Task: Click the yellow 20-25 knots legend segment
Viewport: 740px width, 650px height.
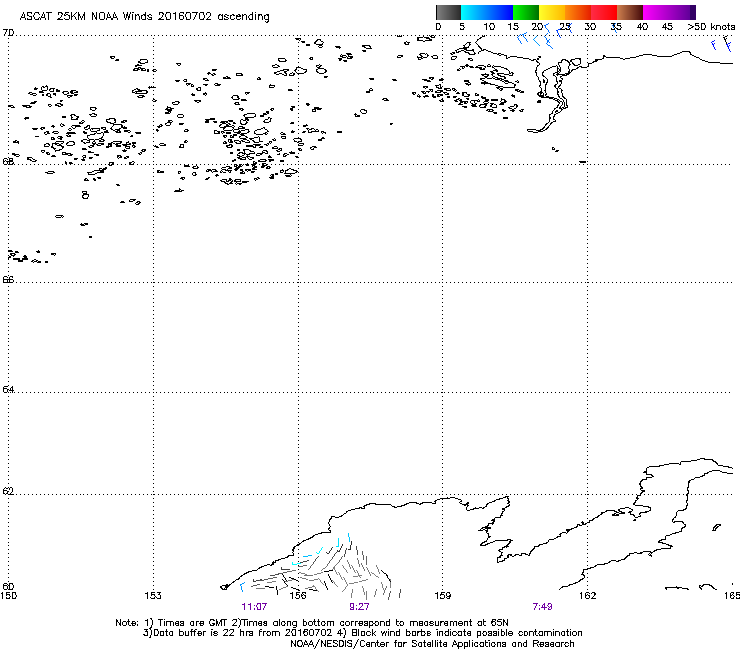Action: point(552,12)
